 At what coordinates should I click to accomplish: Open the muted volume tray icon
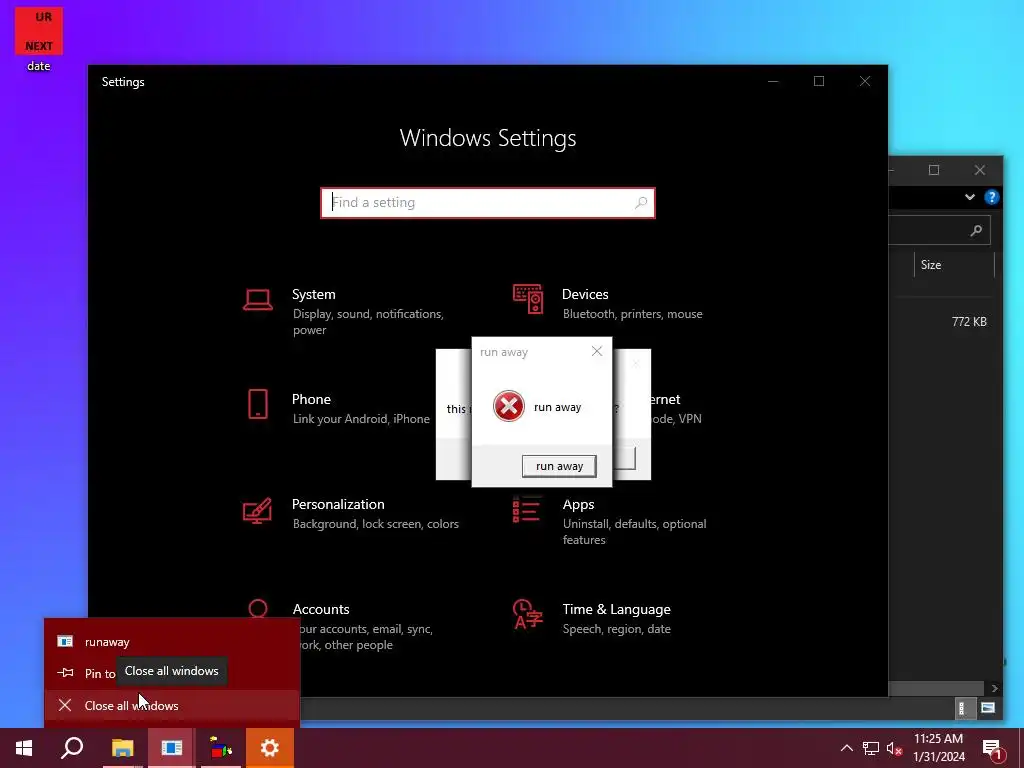(x=894, y=748)
